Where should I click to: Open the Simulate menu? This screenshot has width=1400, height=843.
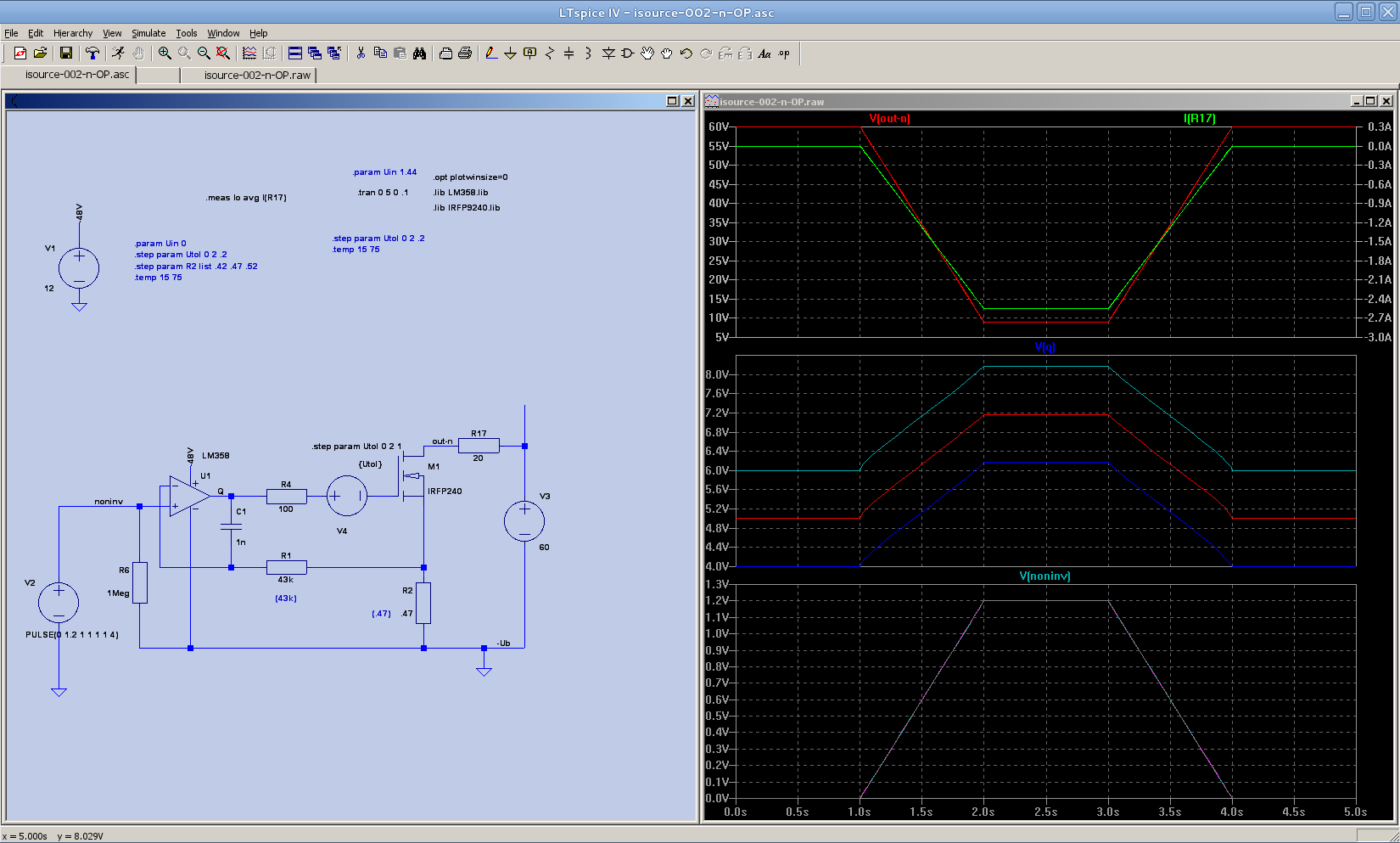coord(148,33)
